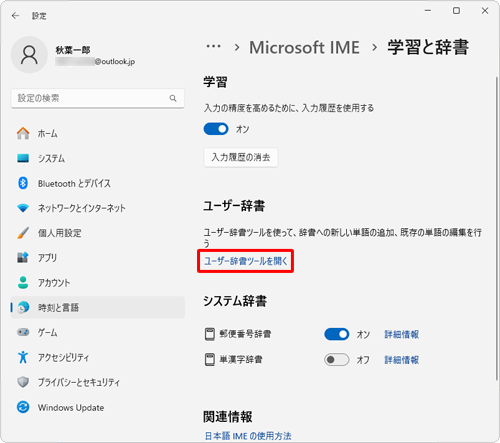Select 時刻と言語 in the sidebar

(97, 307)
